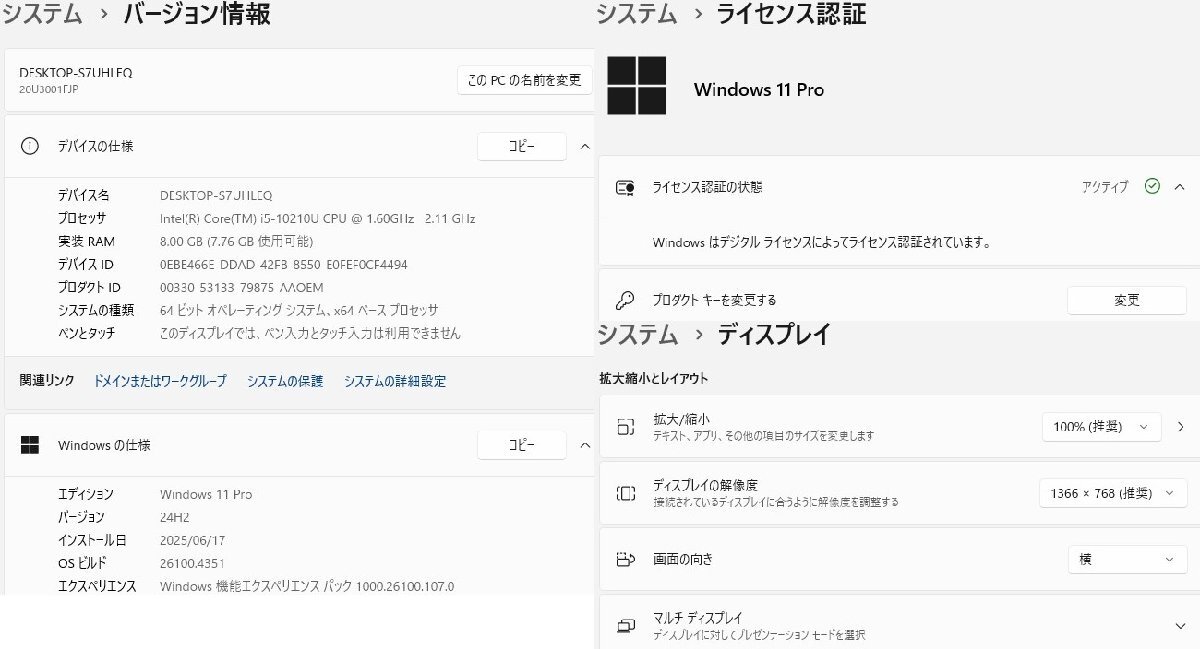This screenshot has height=649, width=1200.
Task: Click the ペンとタッチ label
Action: pyautogui.click(x=87, y=333)
